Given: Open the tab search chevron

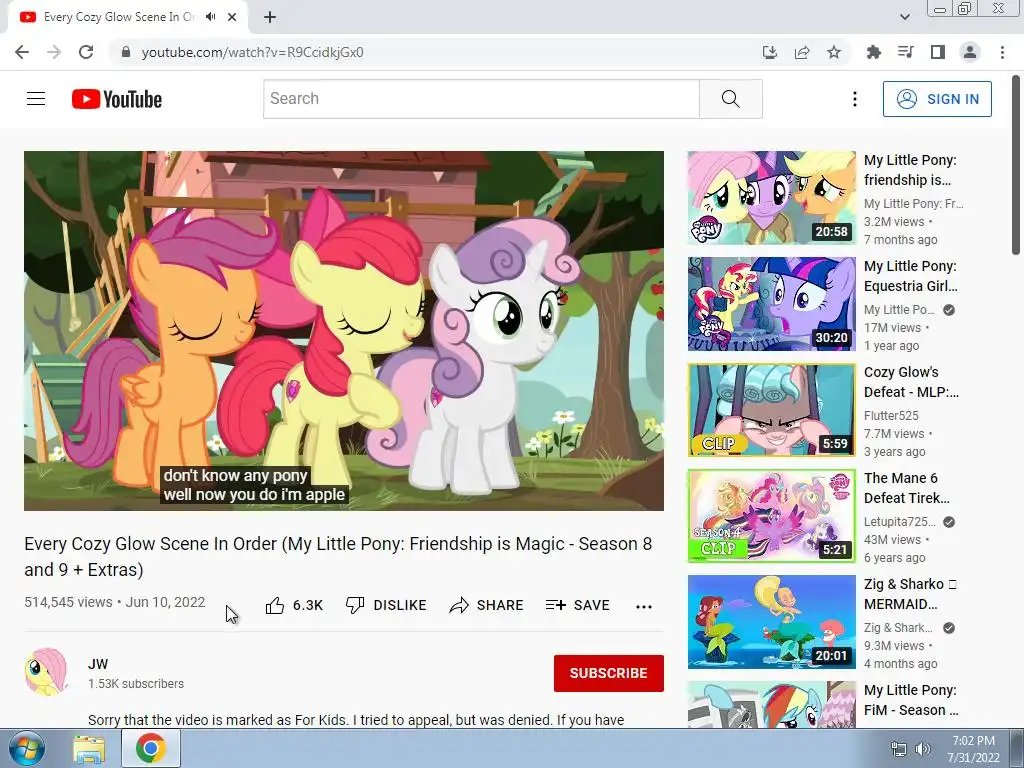Looking at the screenshot, I should 904,17.
